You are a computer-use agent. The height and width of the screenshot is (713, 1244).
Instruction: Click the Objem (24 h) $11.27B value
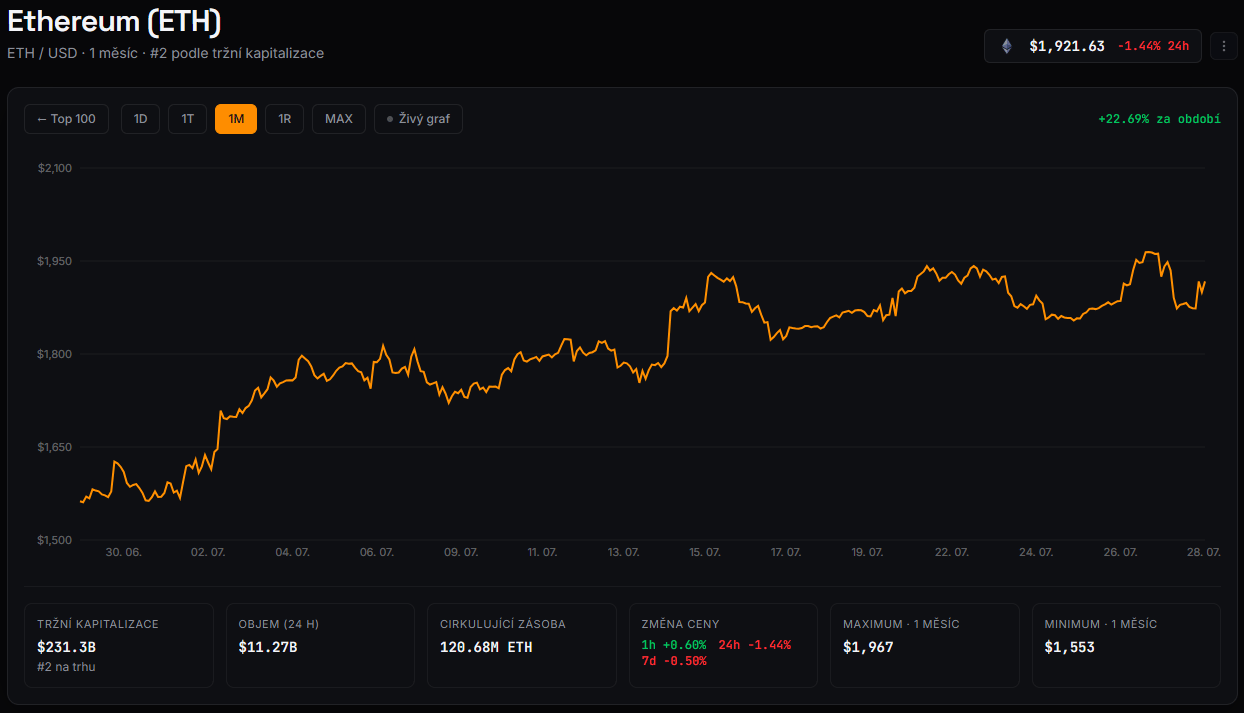268,647
